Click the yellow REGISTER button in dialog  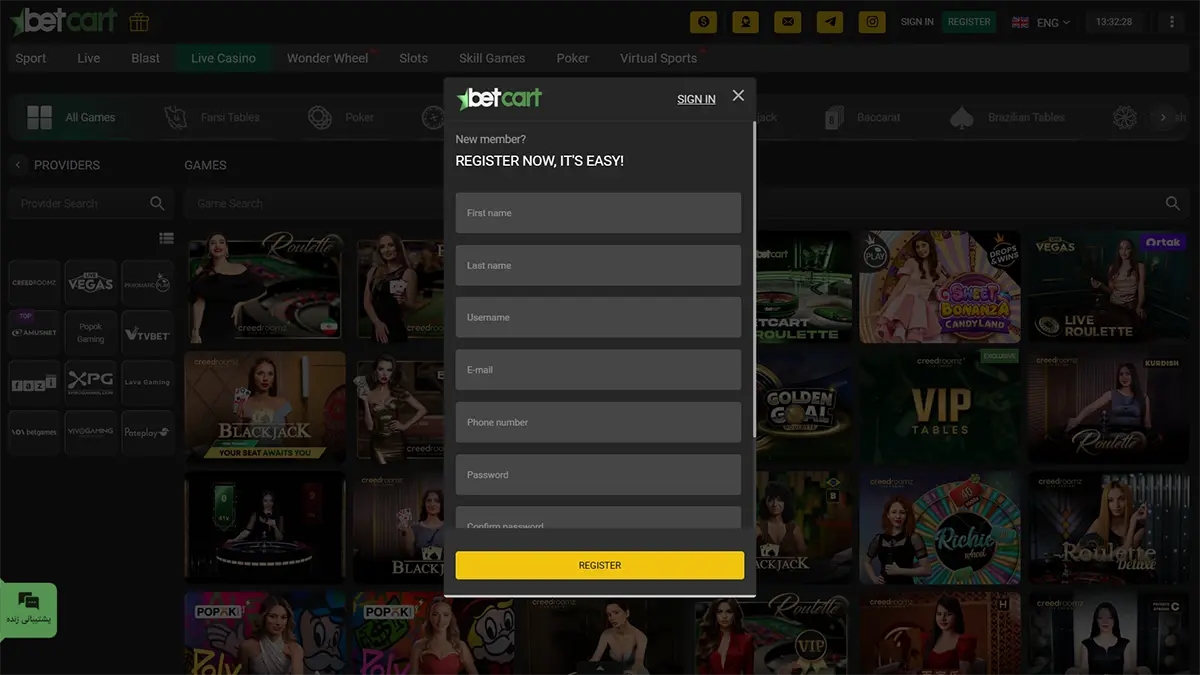[600, 565]
